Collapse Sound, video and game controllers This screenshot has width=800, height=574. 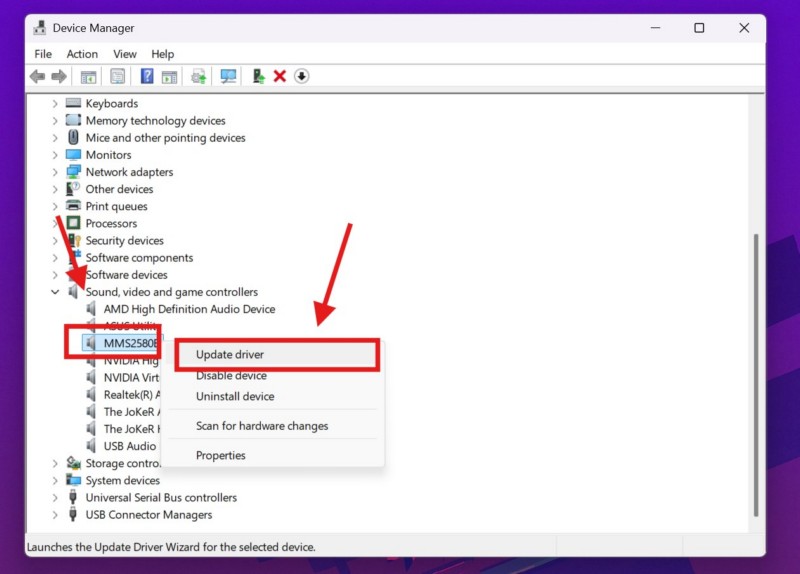[55, 292]
